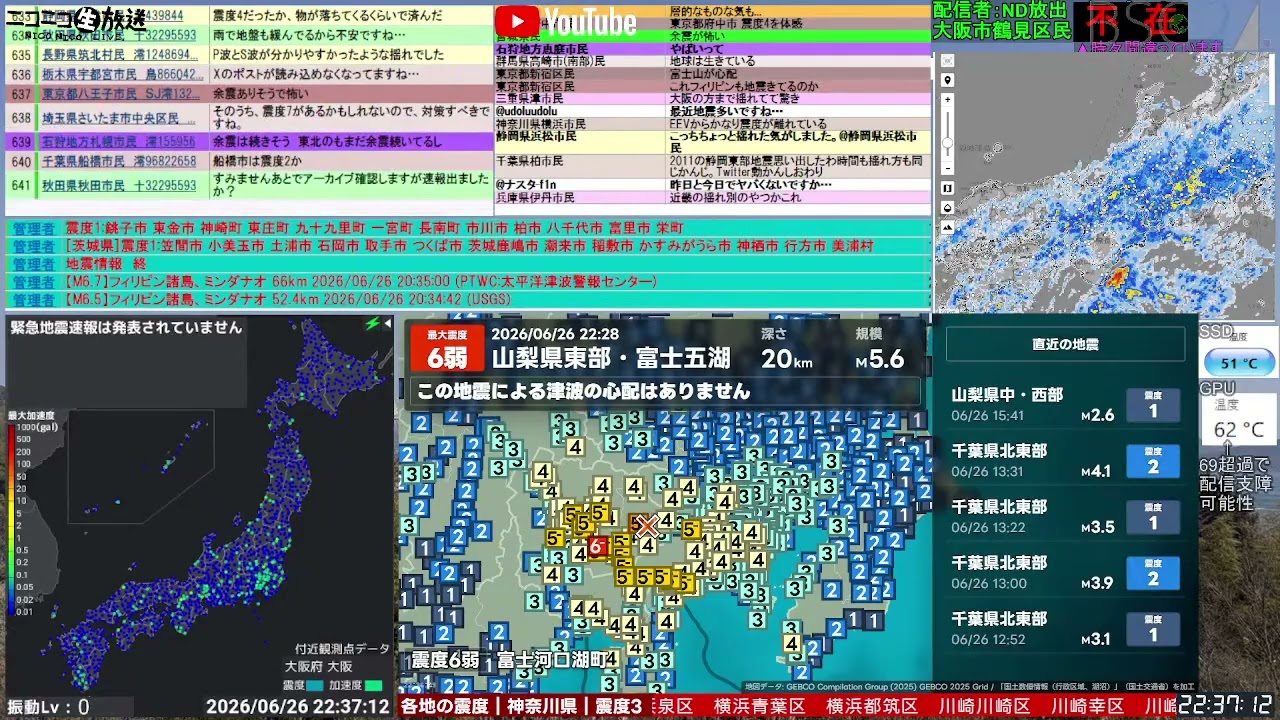This screenshot has width=1280, height=720.
Task: Click the SSD 51 °C temperature gauge
Action: (1238, 363)
